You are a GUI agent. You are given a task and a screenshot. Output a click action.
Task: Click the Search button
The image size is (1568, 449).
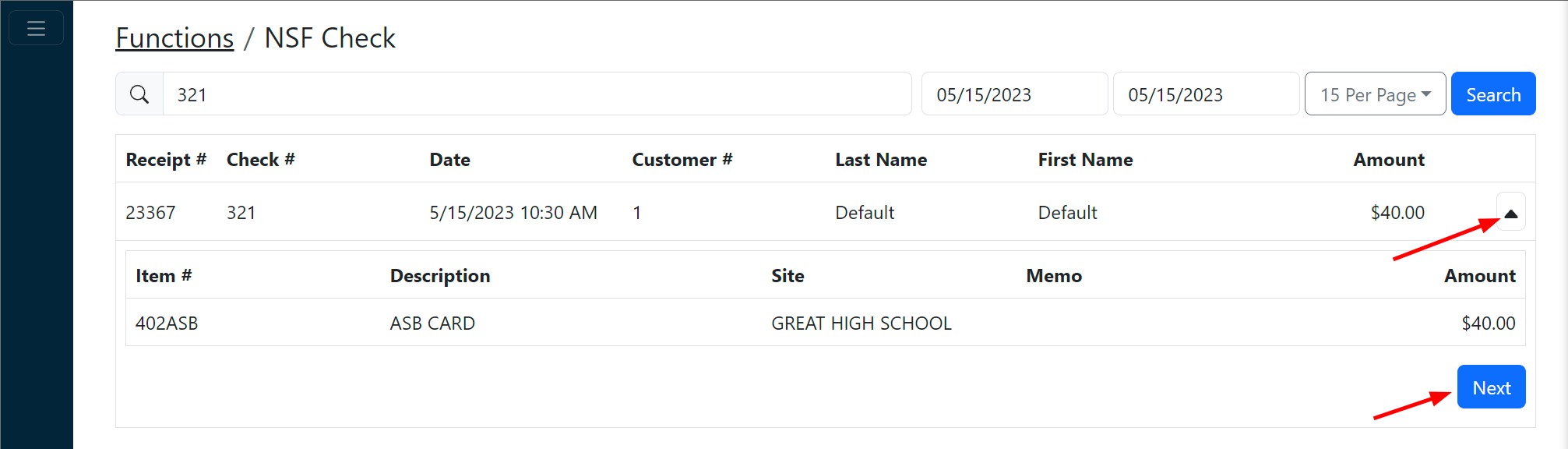click(x=1492, y=94)
